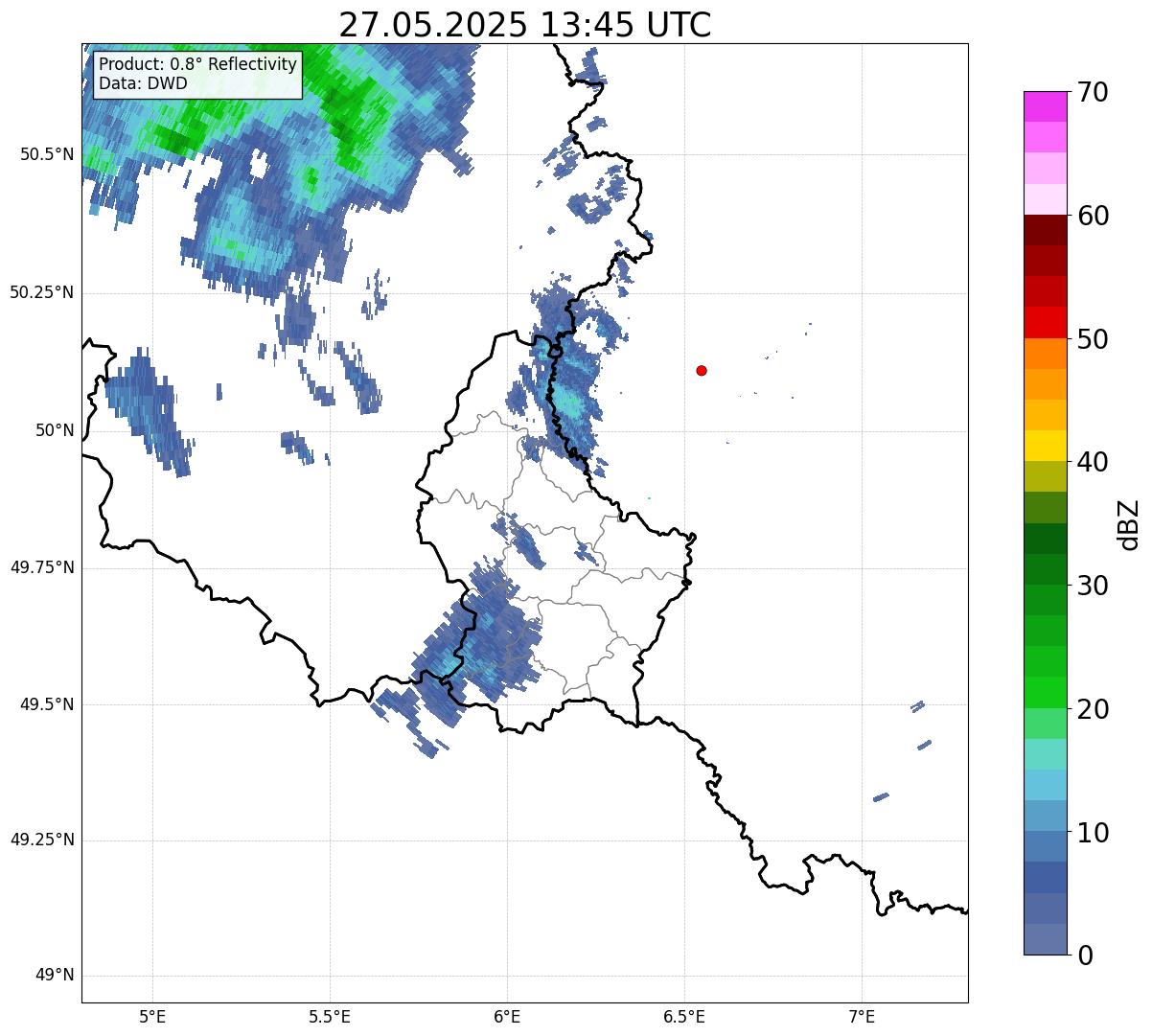Click the '6.5°E' longitude label
This screenshot has height=1036, width=1152.
pyautogui.click(x=684, y=1016)
